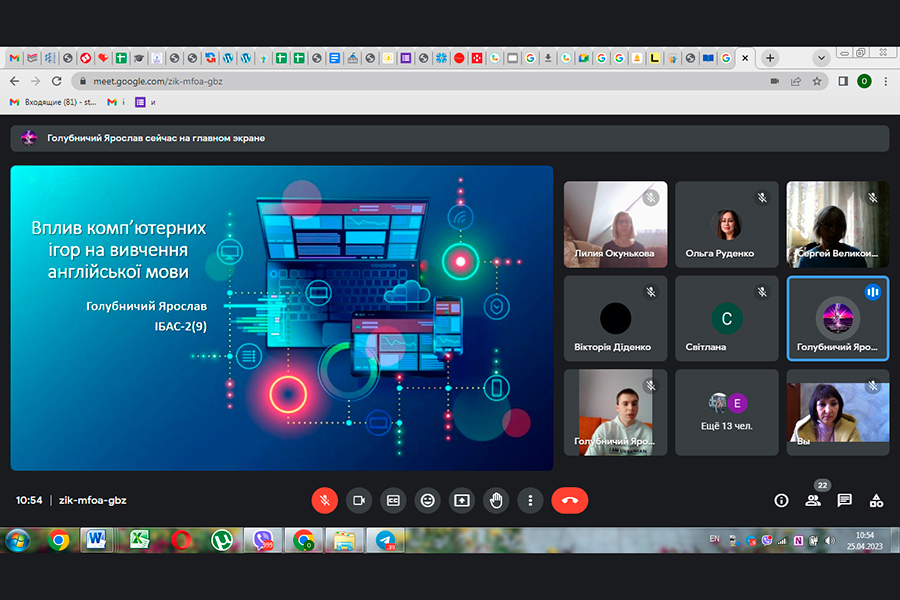Viewport: 900px width, 600px height.
Task: Raise your hand
Action: 496,500
